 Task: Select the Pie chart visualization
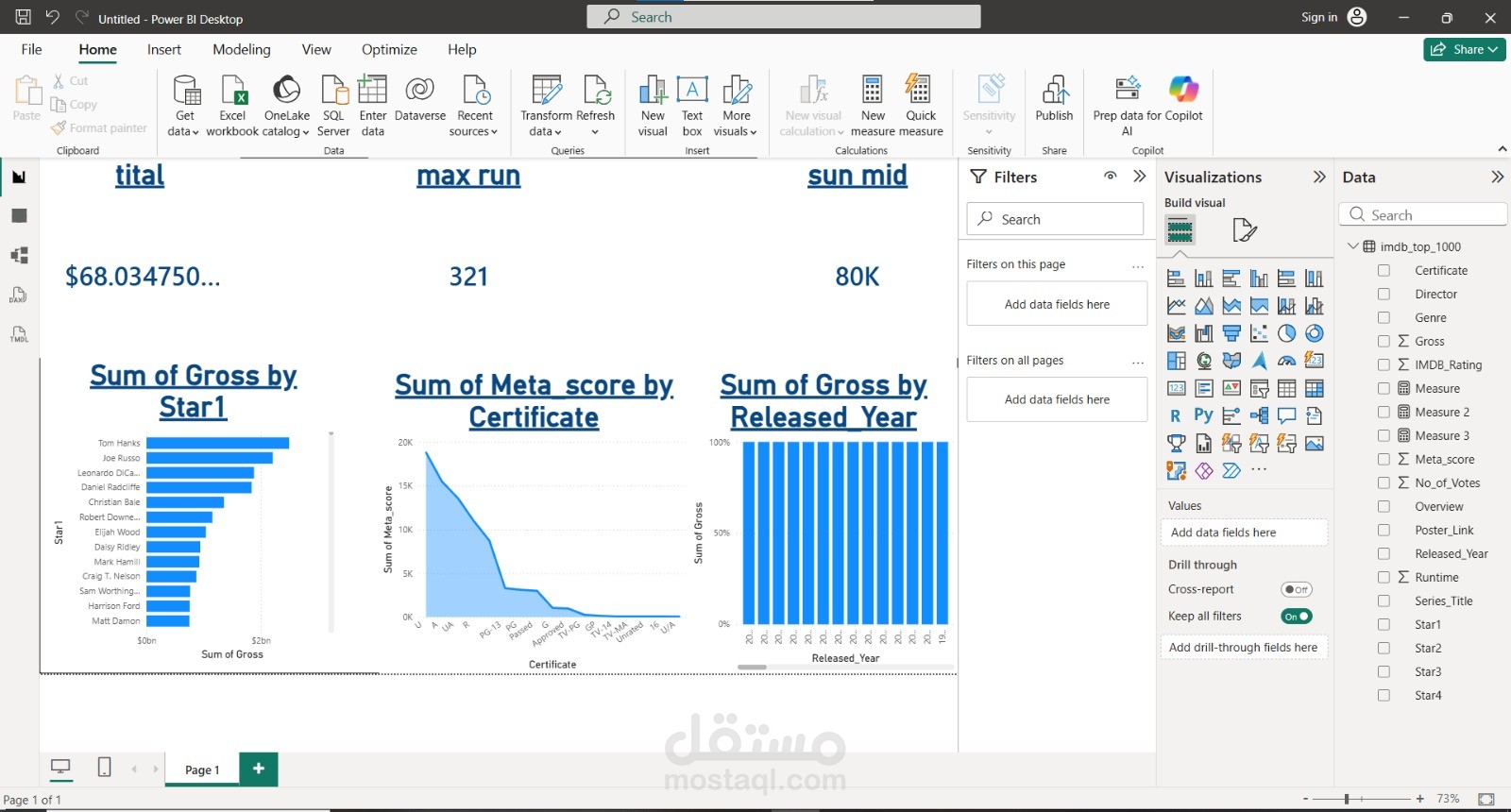pyautogui.click(x=1286, y=333)
